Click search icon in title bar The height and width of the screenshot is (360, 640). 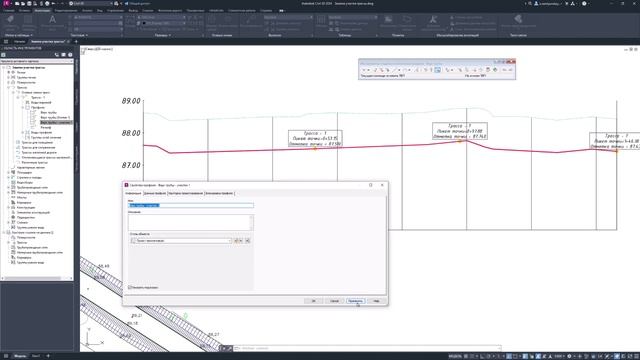530,3
